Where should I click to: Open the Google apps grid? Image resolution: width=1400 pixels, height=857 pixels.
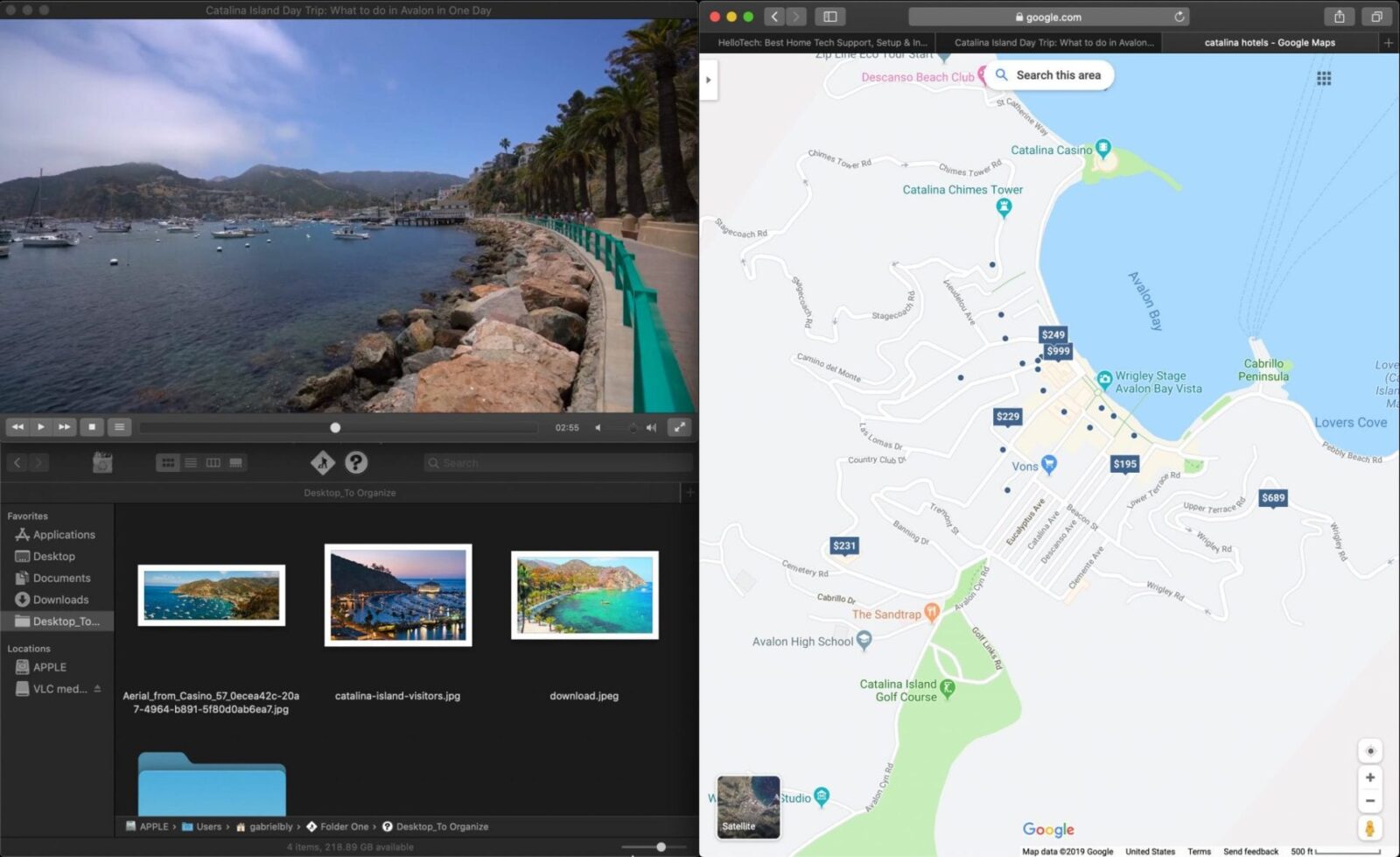tap(1324, 79)
